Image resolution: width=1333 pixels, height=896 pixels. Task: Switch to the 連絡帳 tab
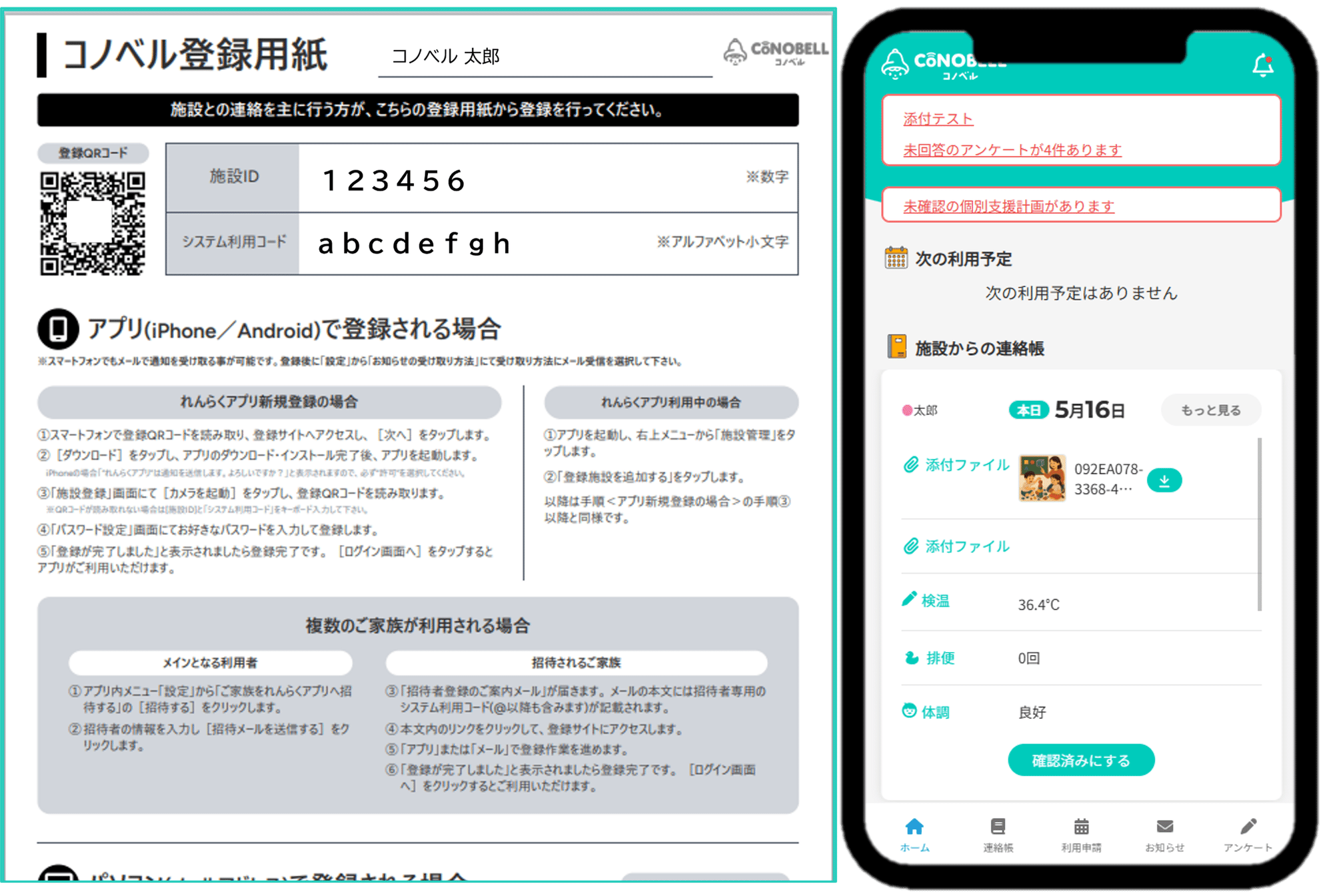pos(997,833)
